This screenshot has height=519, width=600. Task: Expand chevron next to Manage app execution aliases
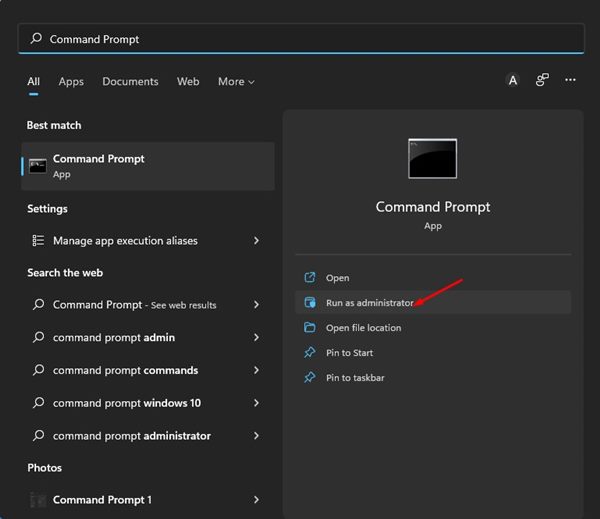[257, 241]
